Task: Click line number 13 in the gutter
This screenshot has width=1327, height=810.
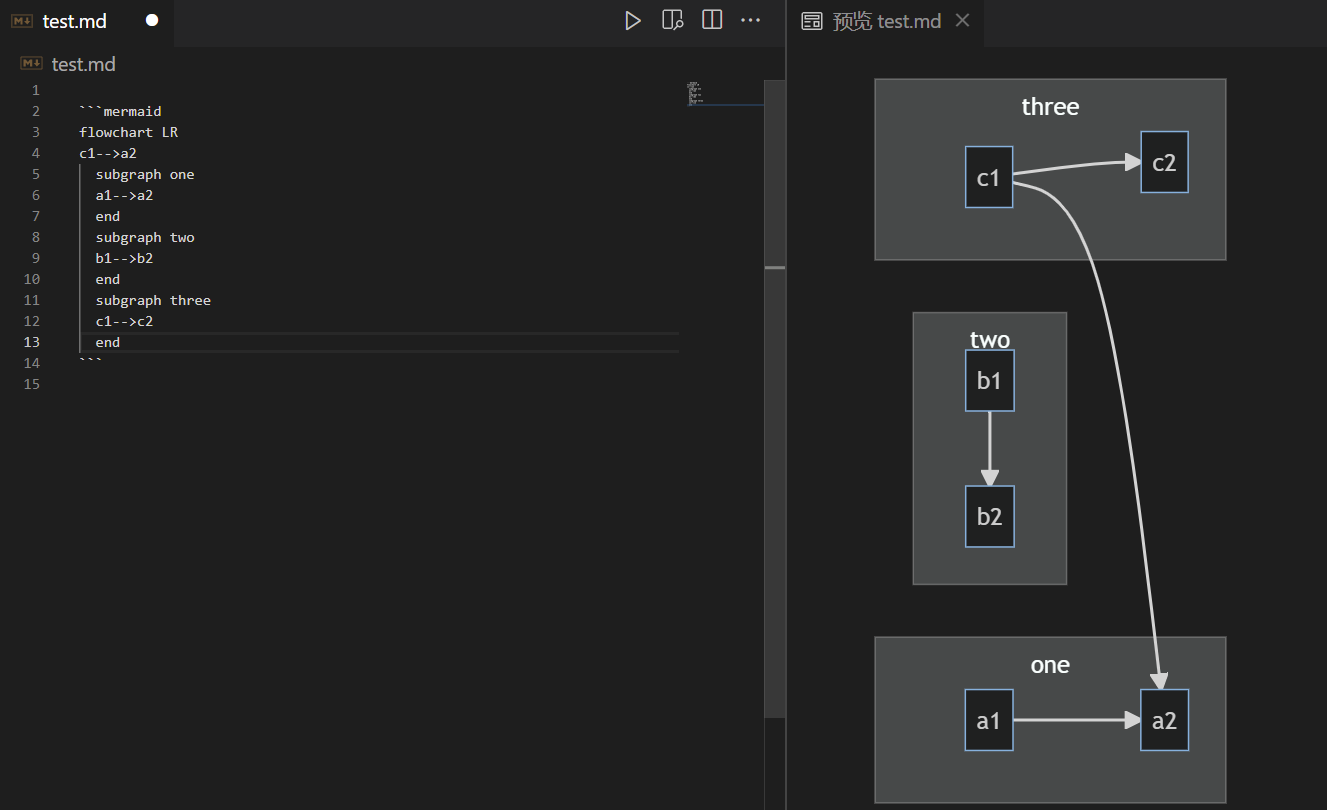Action: [x=32, y=342]
